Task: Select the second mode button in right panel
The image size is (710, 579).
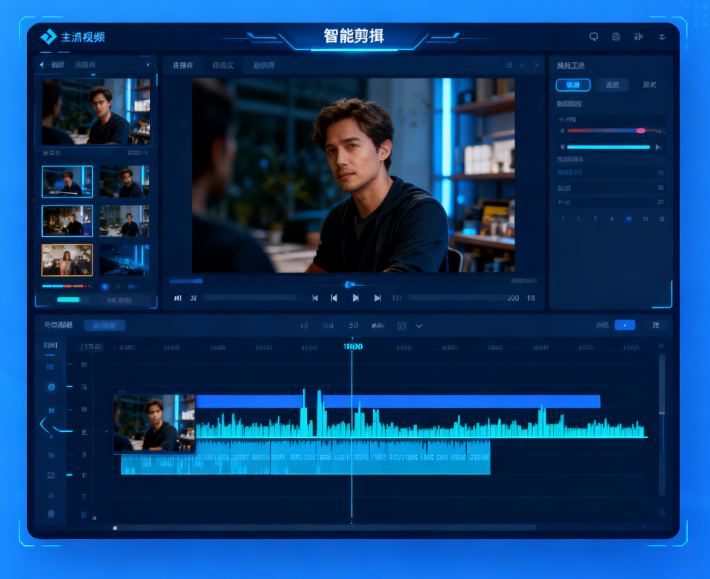Action: 611,85
